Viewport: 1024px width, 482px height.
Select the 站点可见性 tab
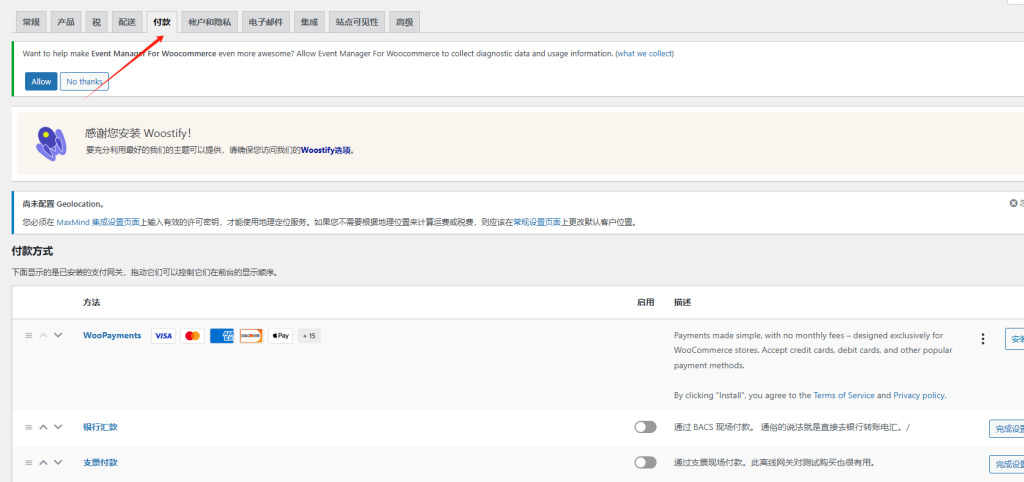pos(357,22)
